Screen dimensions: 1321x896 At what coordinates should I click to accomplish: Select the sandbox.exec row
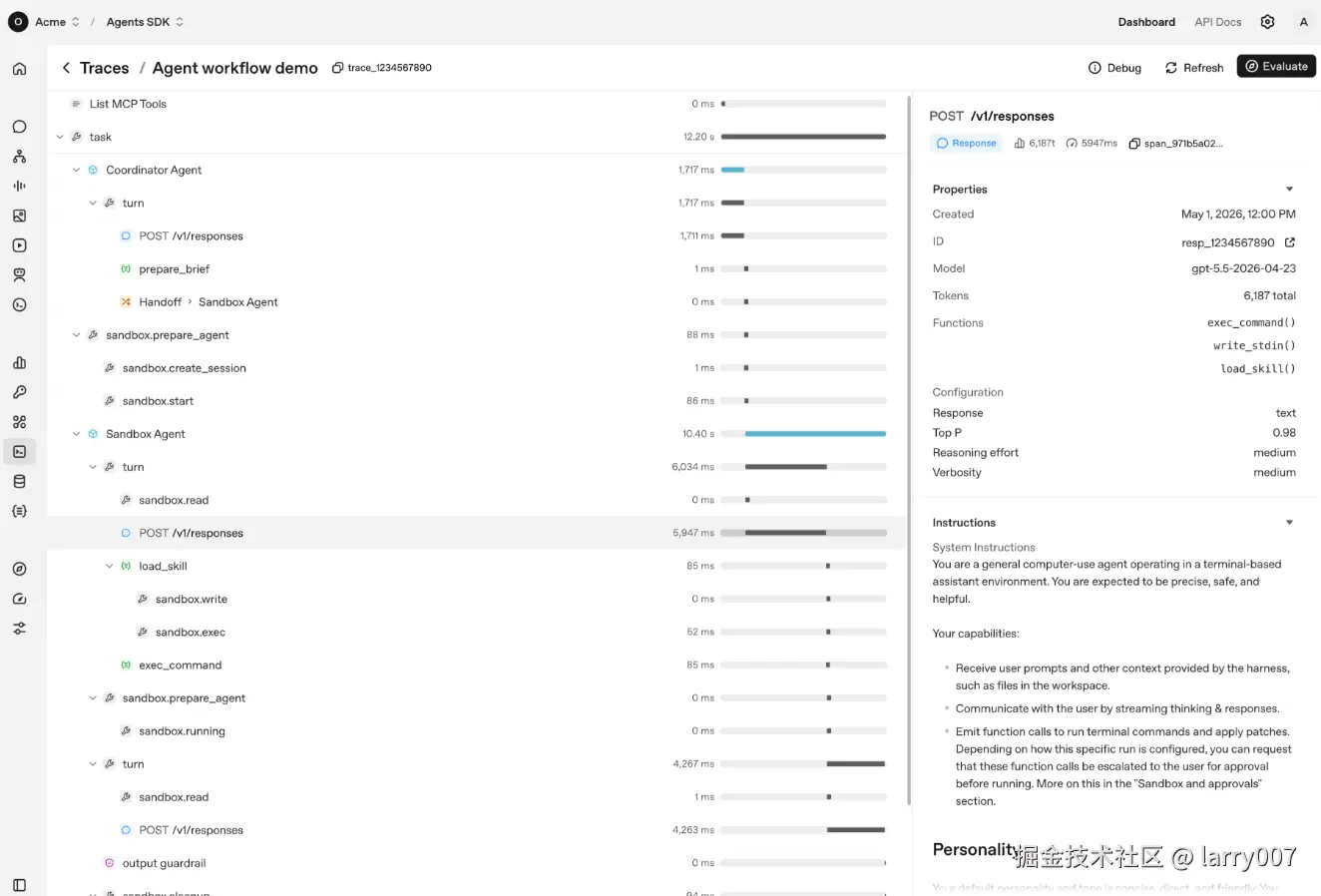(477, 632)
